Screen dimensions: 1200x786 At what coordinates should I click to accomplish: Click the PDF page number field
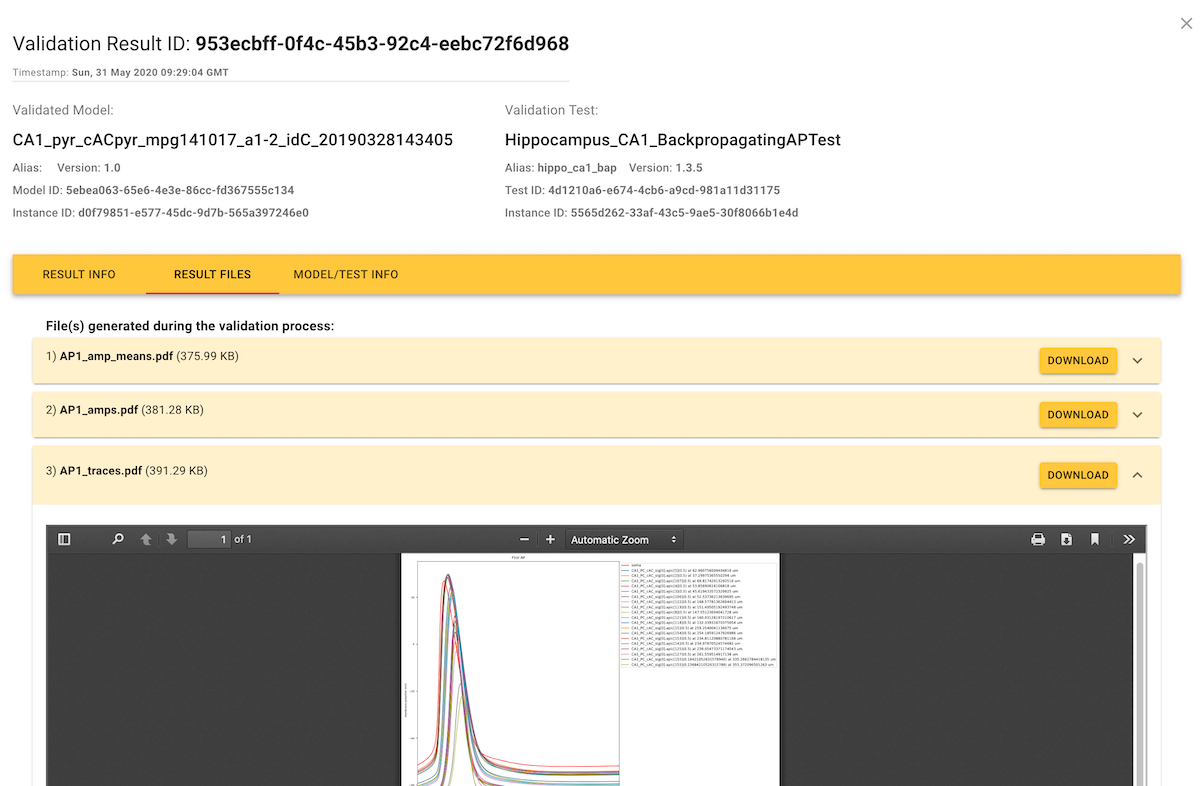209,539
